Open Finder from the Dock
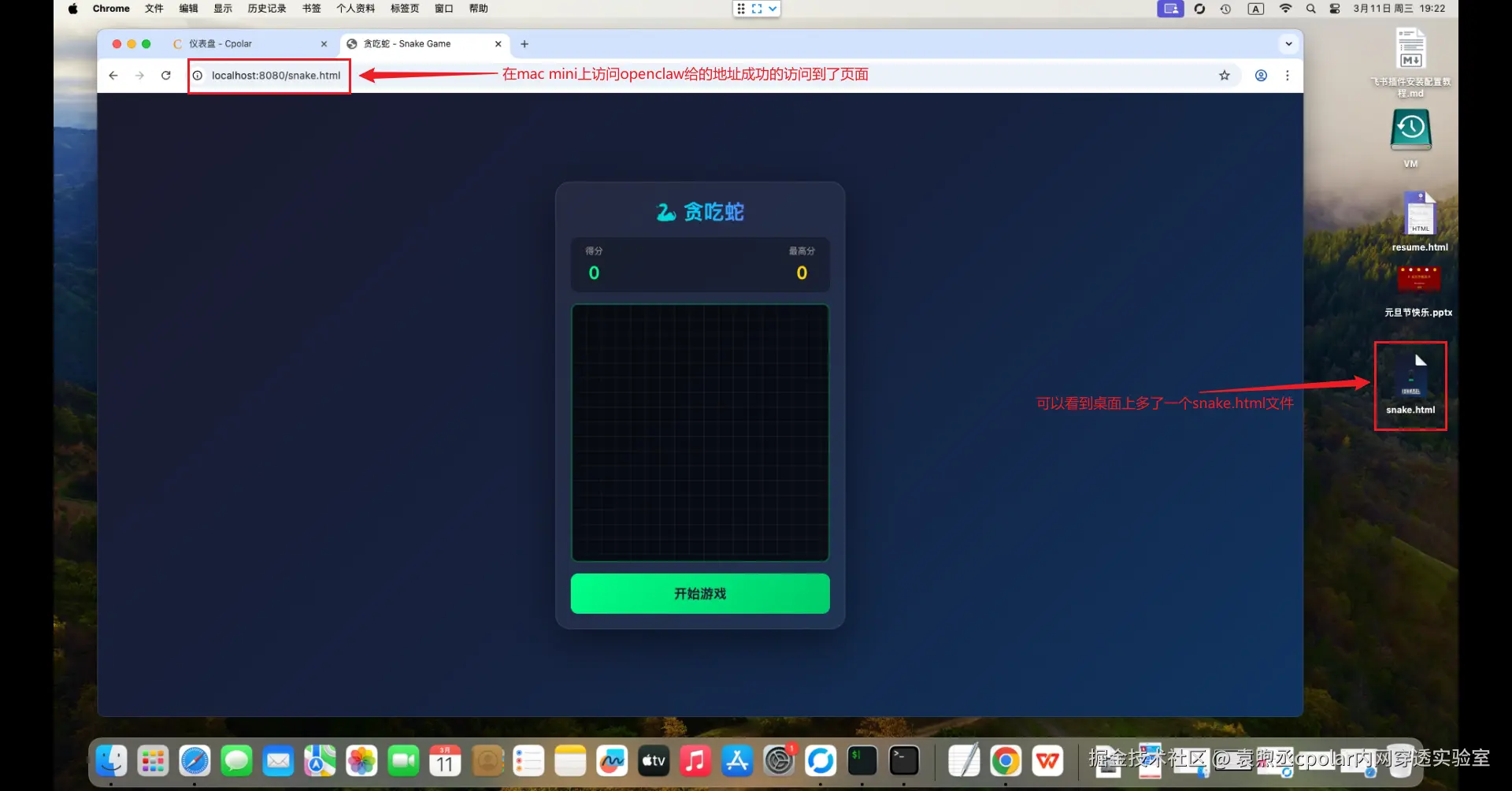The image size is (1512, 791). pos(111,760)
